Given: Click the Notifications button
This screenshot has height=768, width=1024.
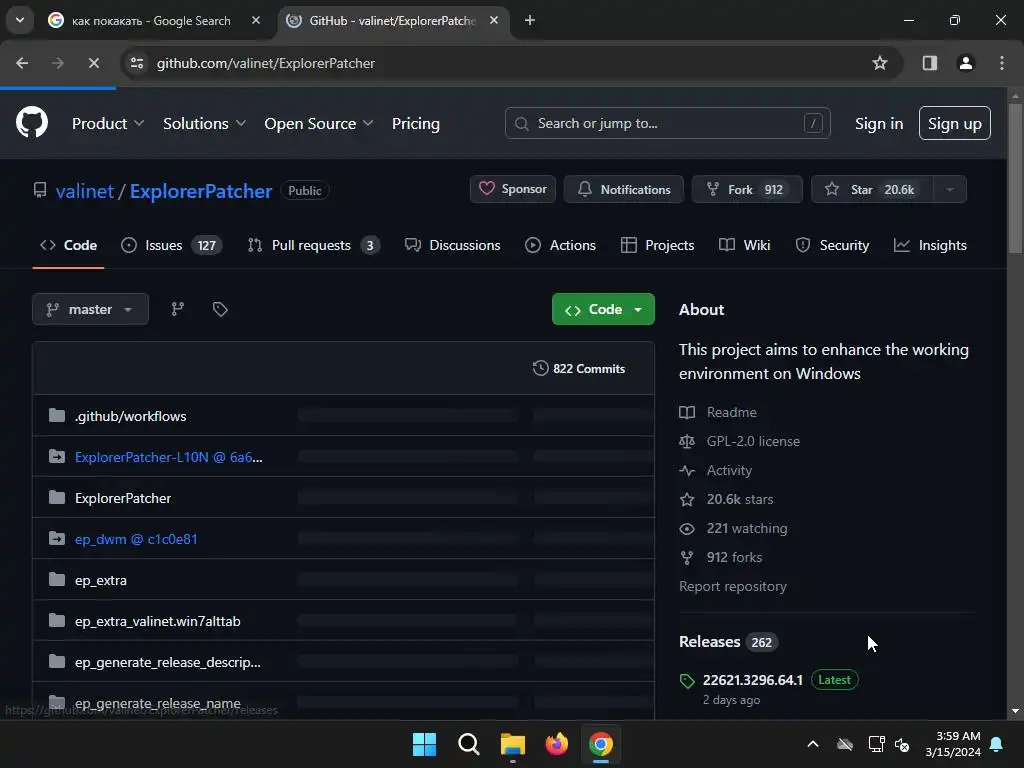Looking at the screenshot, I should (x=624, y=189).
